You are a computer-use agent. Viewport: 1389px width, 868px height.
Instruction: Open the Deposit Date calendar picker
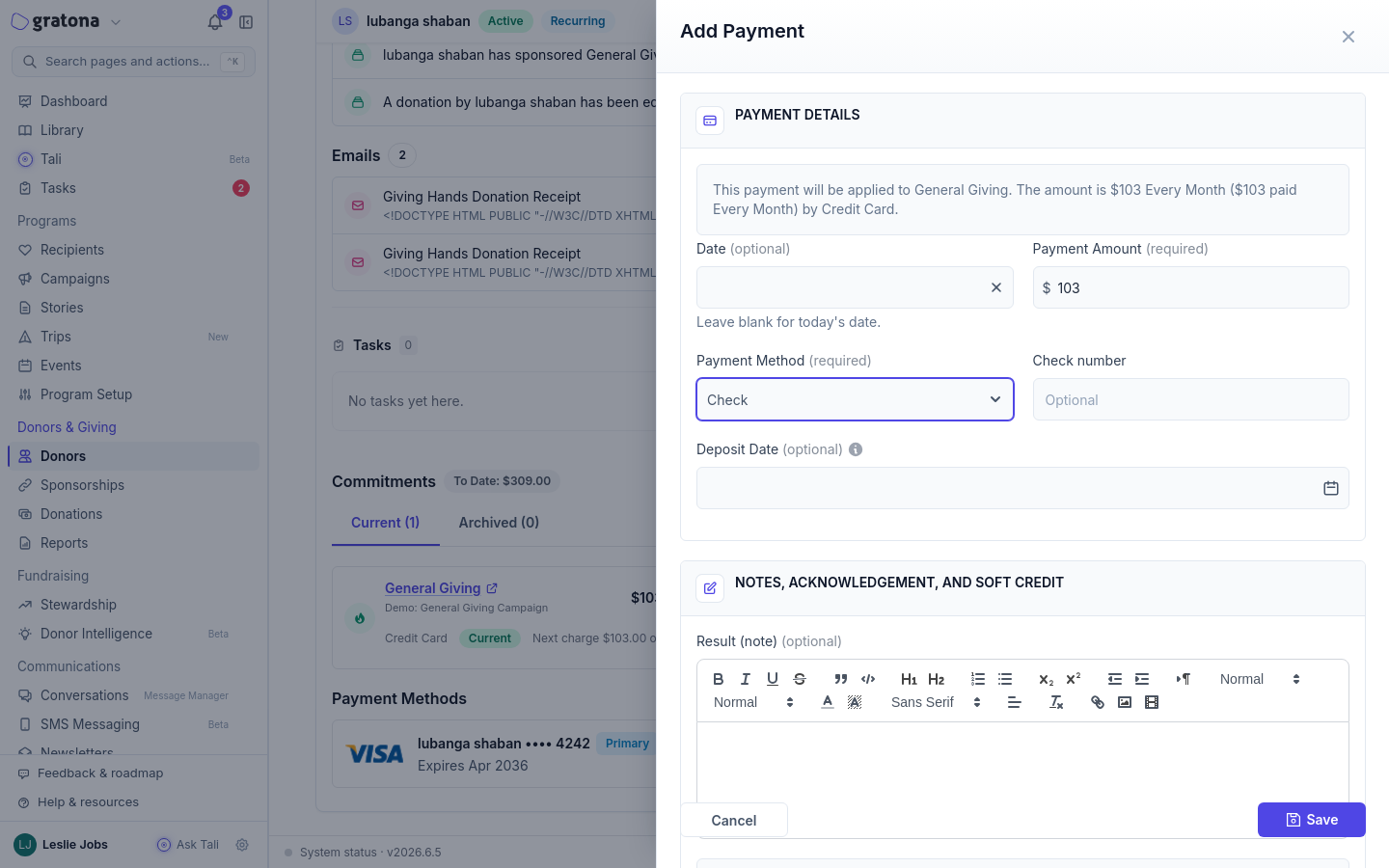coord(1331,488)
